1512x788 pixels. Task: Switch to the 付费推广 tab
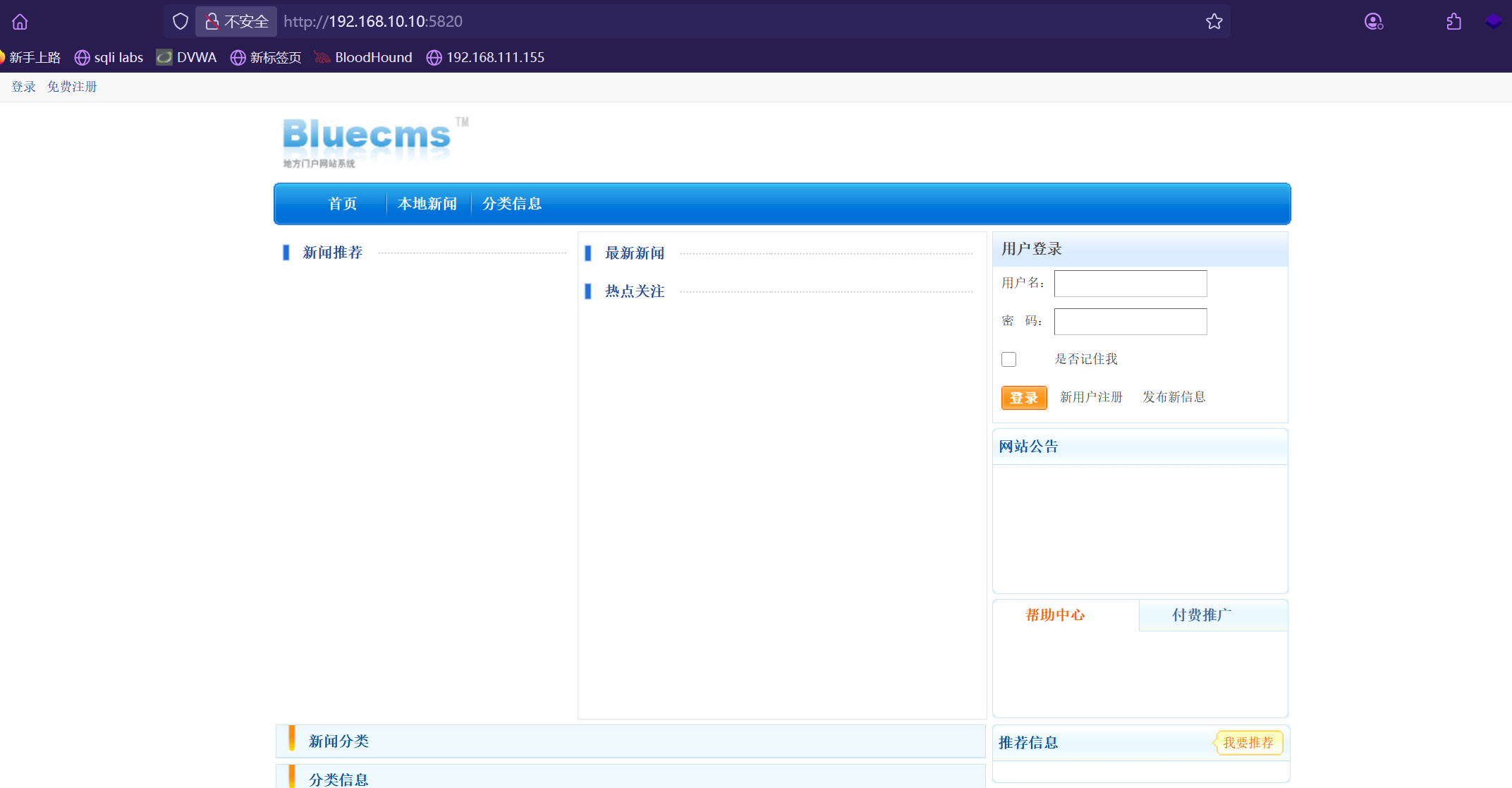pos(1202,615)
